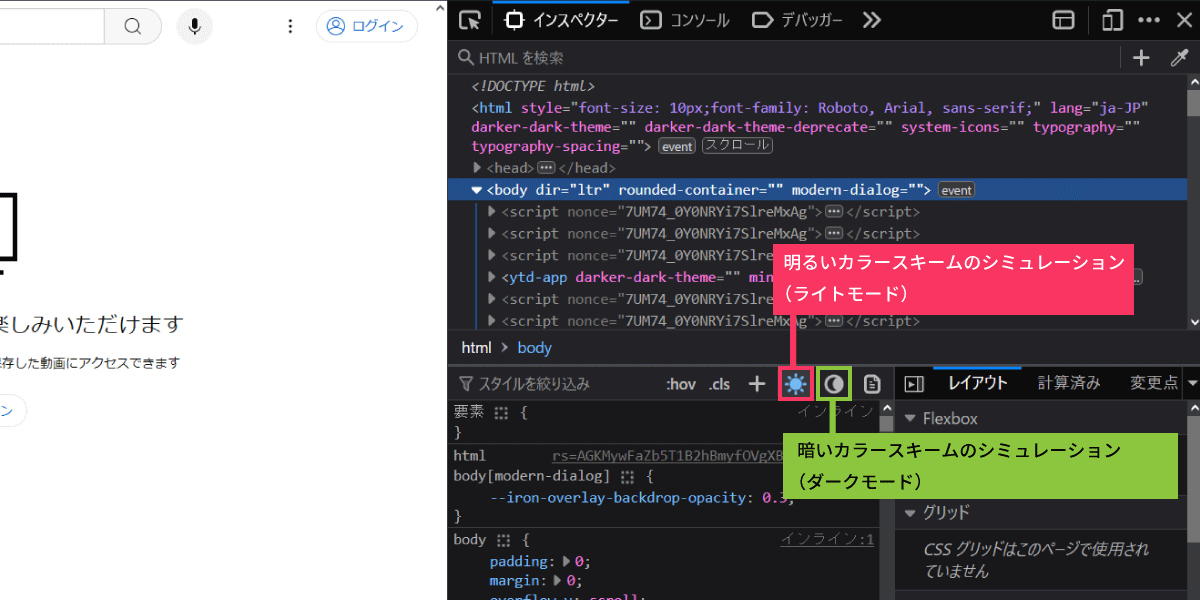Toggle the three-pane sidebar split icon
This screenshot has width=1200, height=600.
[913, 384]
